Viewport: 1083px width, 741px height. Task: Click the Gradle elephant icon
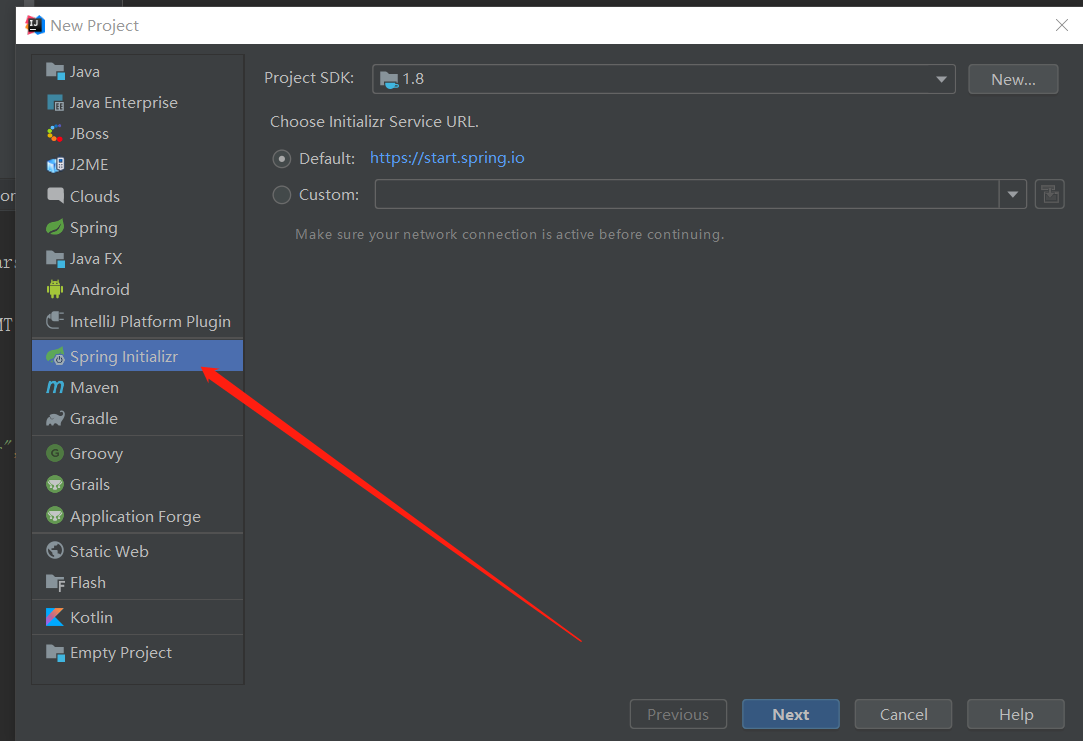(x=55, y=418)
